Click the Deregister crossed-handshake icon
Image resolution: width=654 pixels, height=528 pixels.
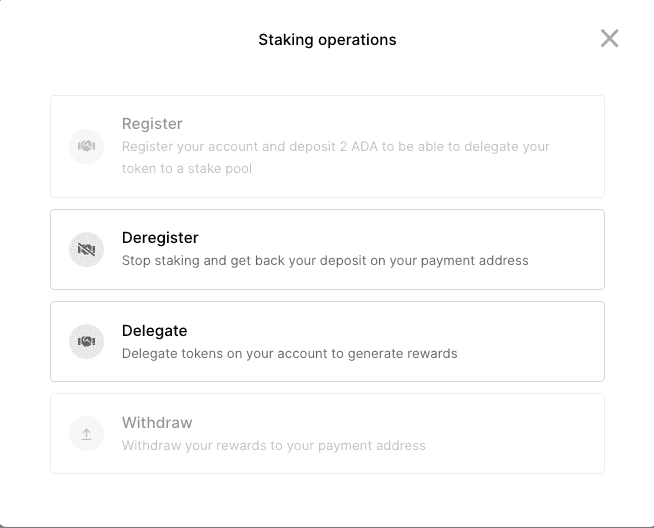click(x=86, y=249)
